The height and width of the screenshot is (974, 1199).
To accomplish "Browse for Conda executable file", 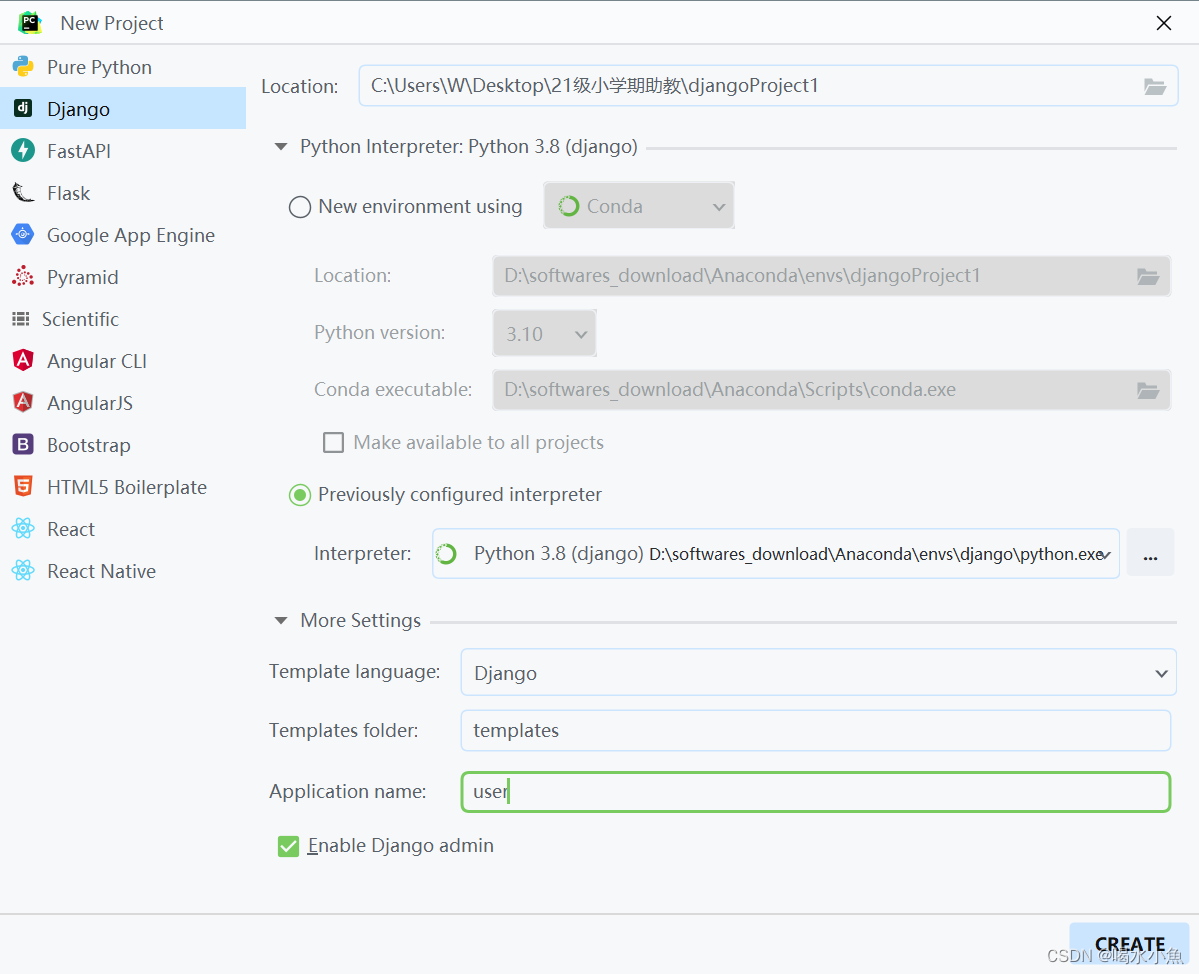I will [x=1148, y=390].
